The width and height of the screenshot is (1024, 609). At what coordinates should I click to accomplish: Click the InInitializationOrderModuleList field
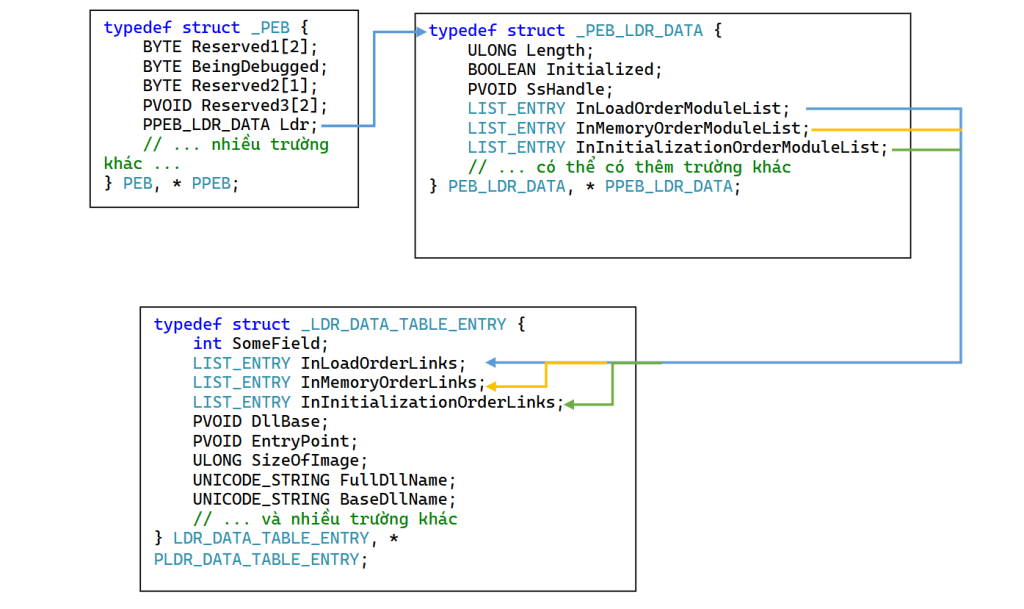pyautogui.click(x=730, y=148)
